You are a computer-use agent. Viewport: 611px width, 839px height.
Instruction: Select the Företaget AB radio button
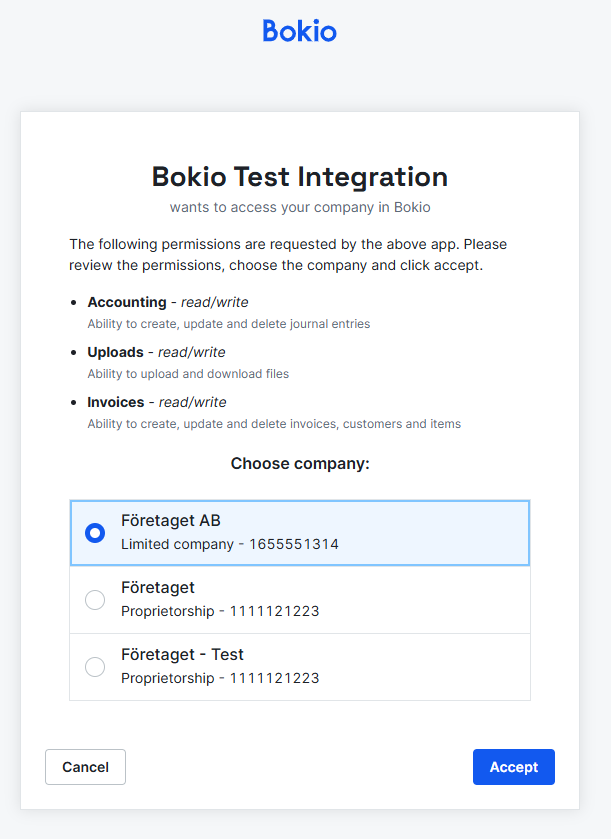tap(95, 533)
